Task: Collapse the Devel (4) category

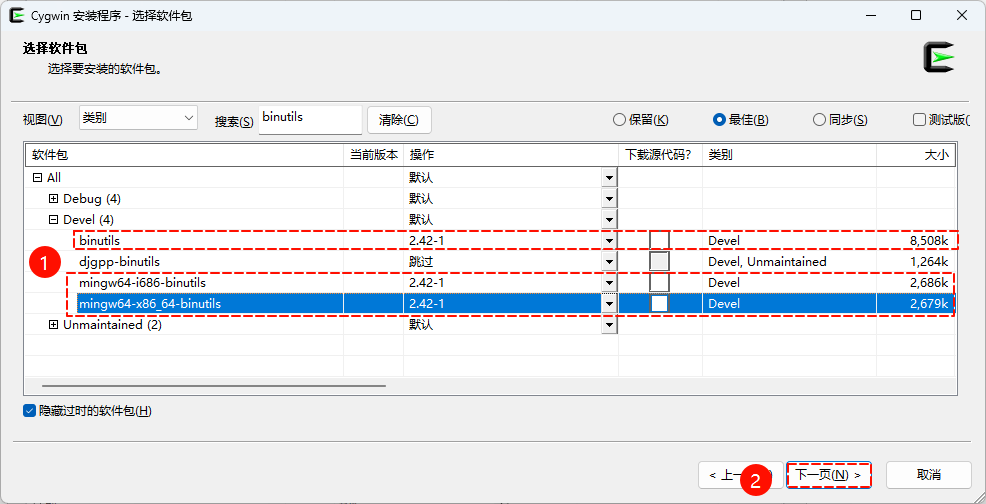Action: pos(53,220)
